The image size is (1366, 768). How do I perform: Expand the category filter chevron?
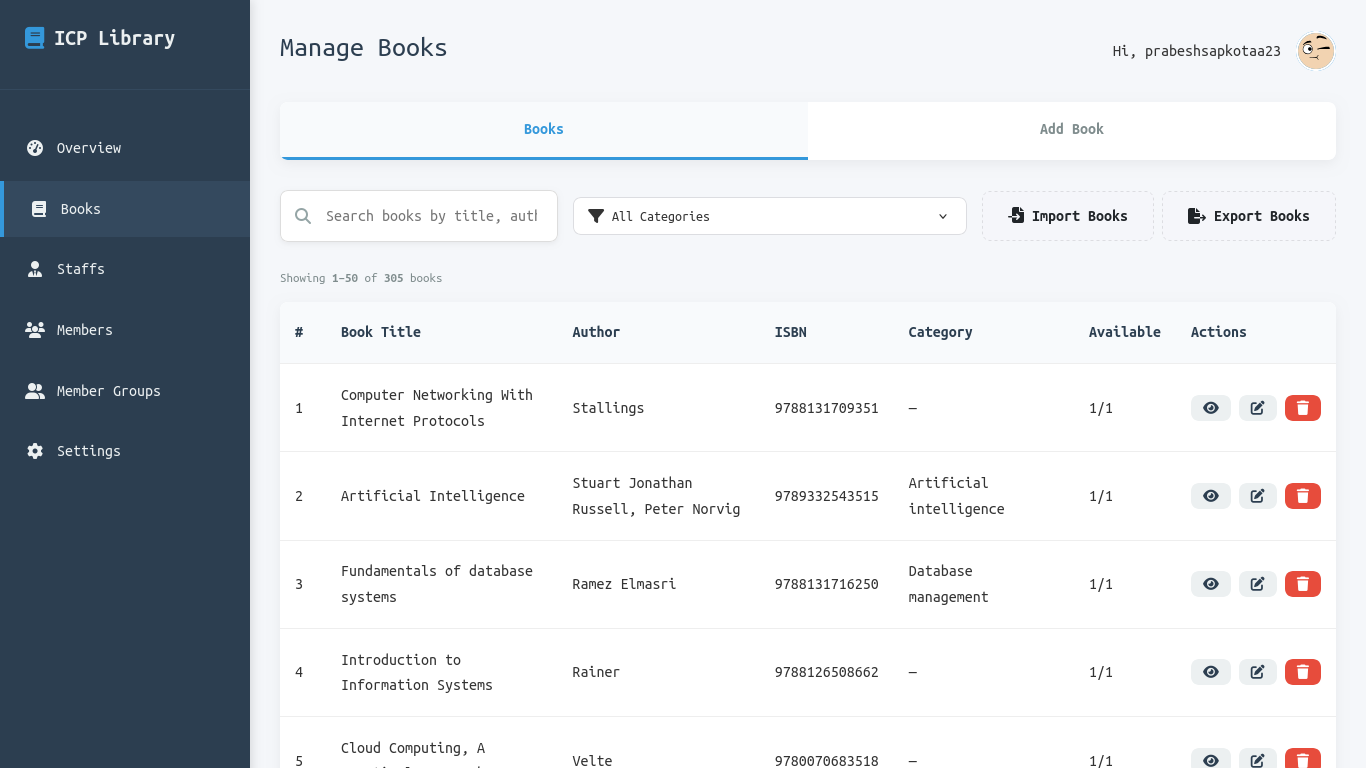tap(941, 216)
